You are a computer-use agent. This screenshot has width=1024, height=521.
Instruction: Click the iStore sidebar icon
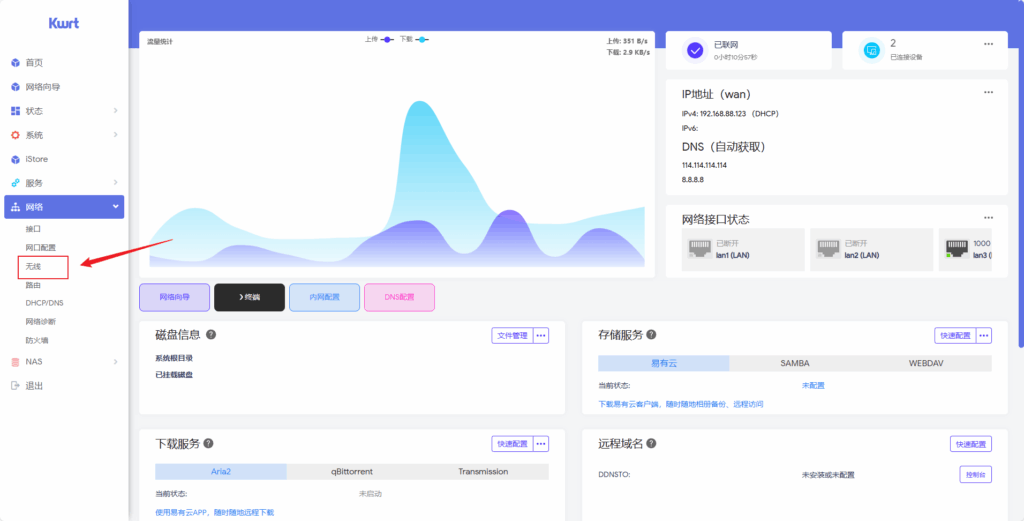[x=15, y=159]
